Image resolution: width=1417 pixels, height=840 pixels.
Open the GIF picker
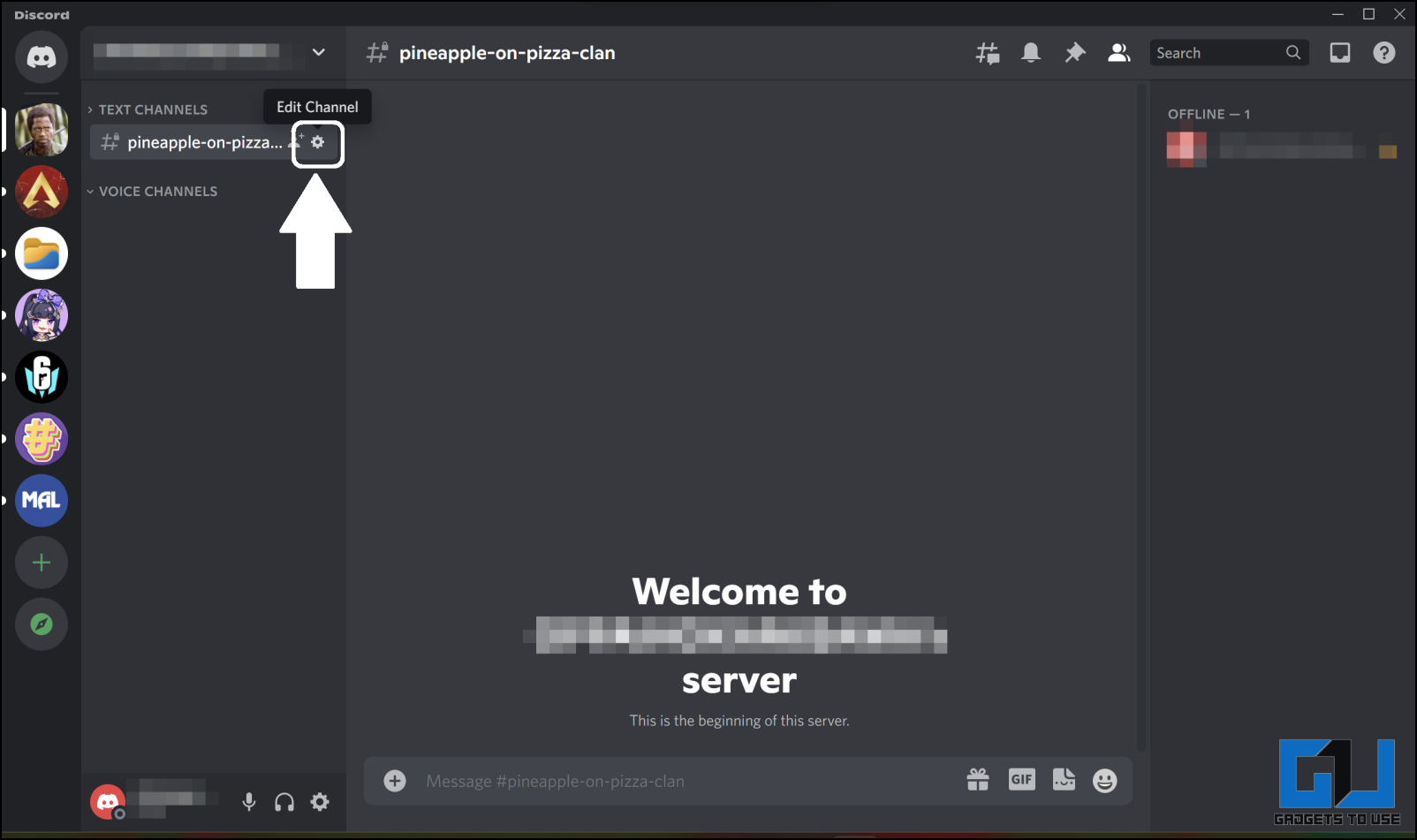[1022, 779]
